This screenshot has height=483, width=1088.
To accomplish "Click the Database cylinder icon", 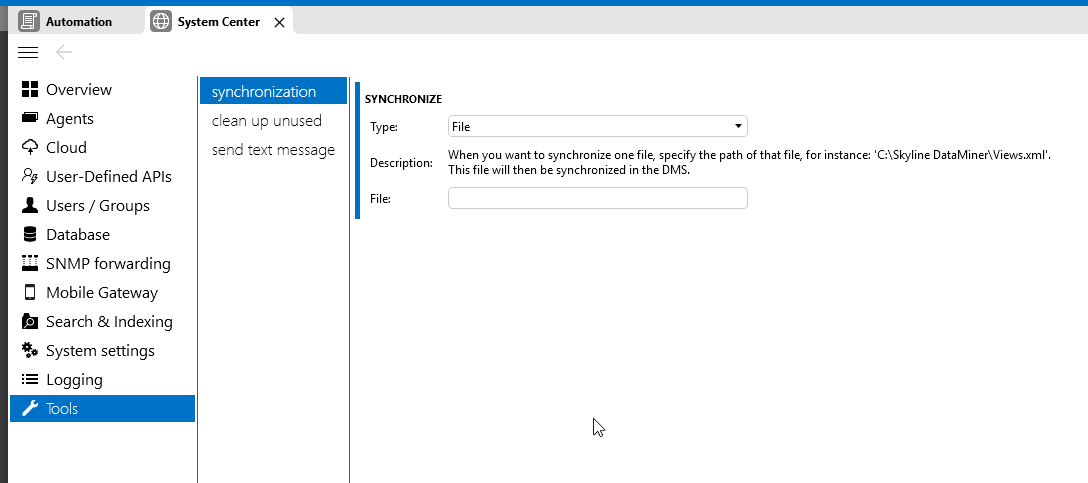I will tap(29, 235).
